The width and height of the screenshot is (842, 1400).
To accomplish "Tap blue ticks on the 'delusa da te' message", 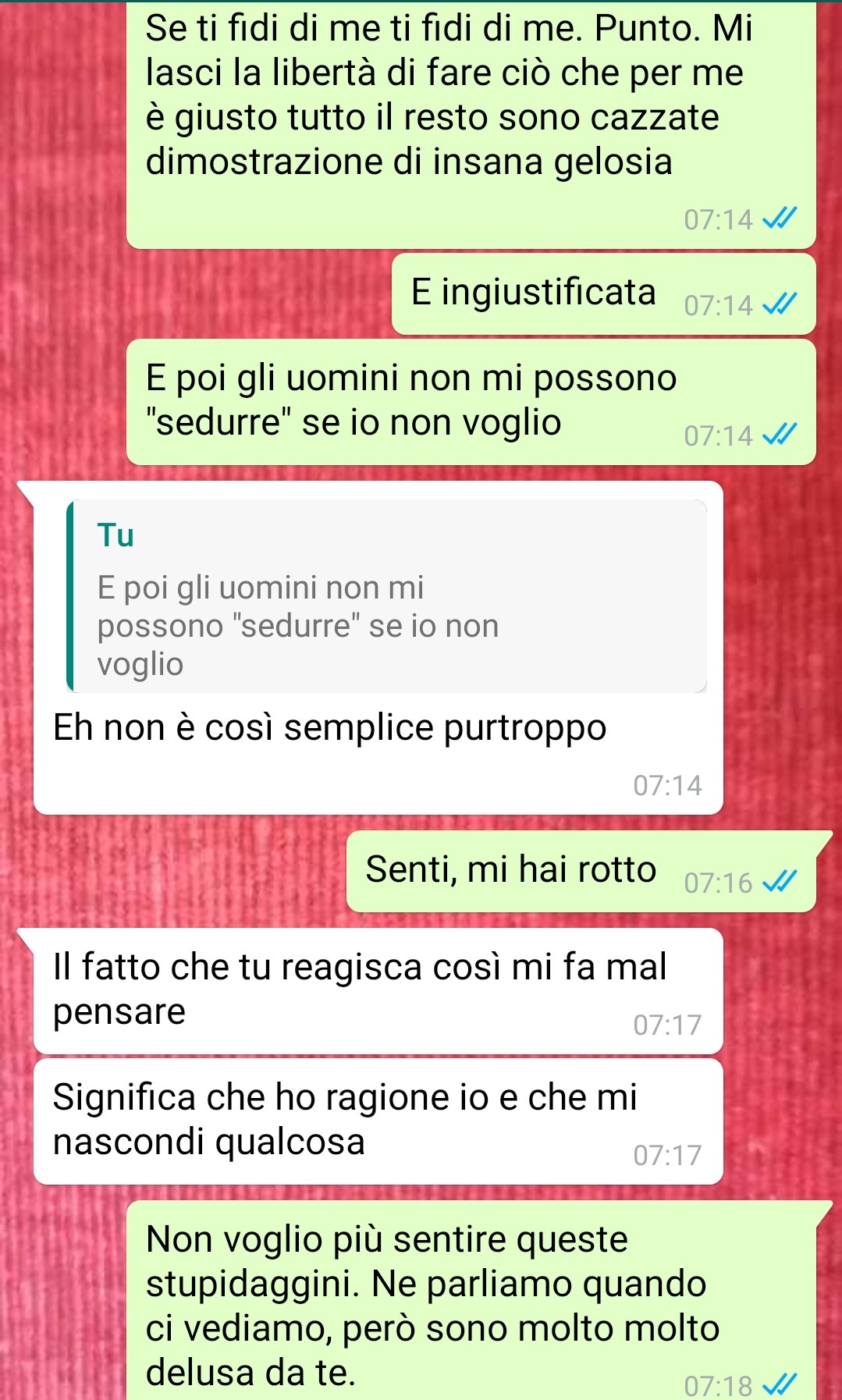I will (779, 1385).
